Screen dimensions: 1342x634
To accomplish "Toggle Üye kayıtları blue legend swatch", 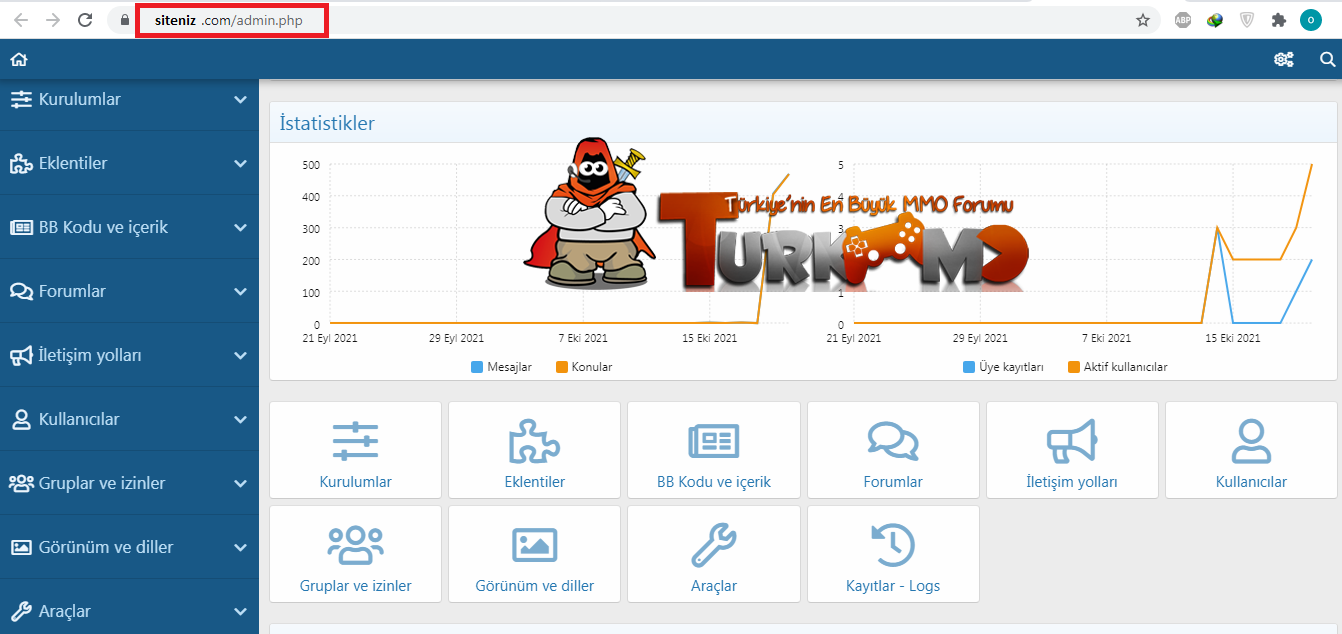I will pyautogui.click(x=969, y=367).
